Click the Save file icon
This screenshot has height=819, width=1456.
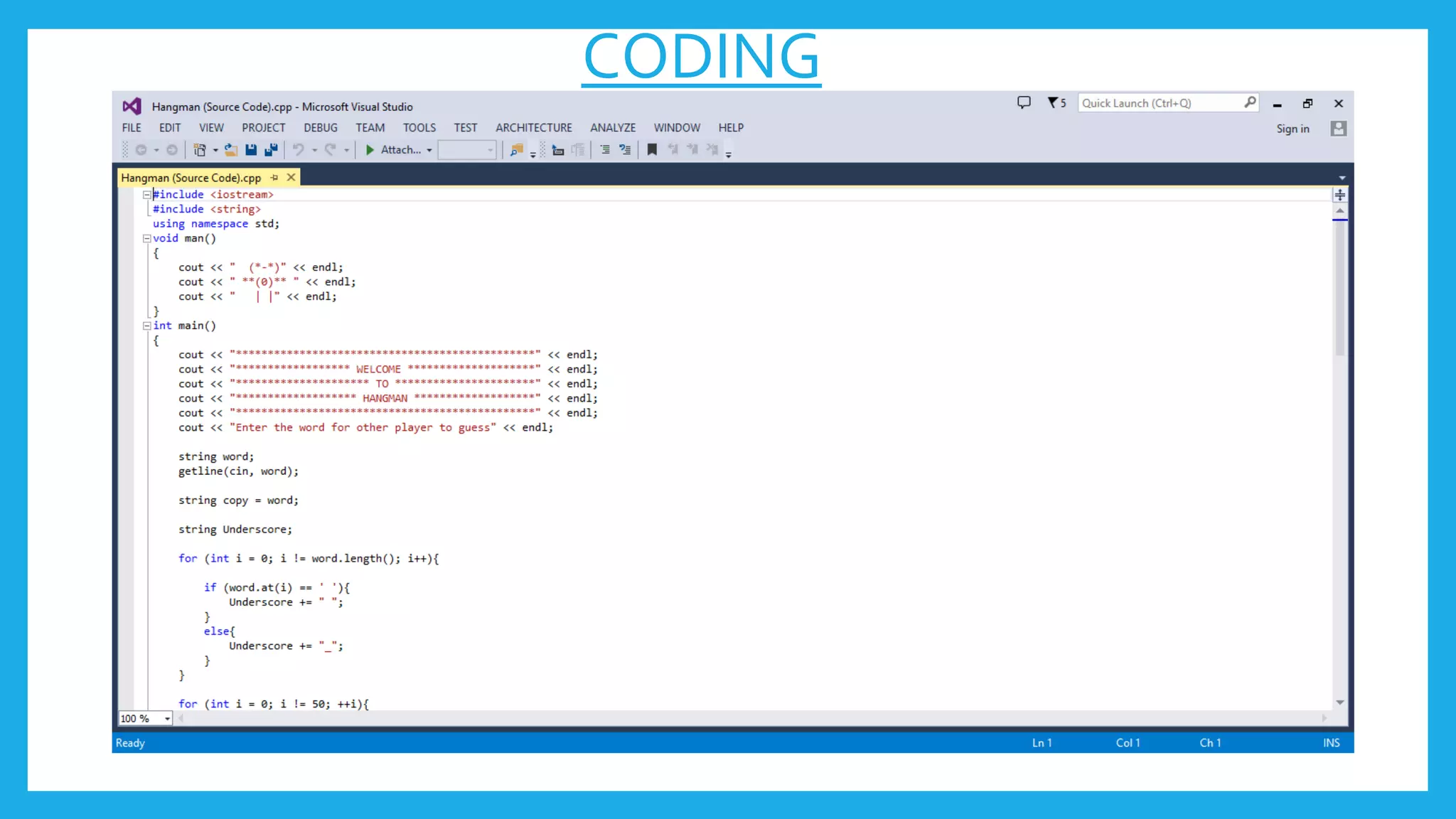point(251,149)
